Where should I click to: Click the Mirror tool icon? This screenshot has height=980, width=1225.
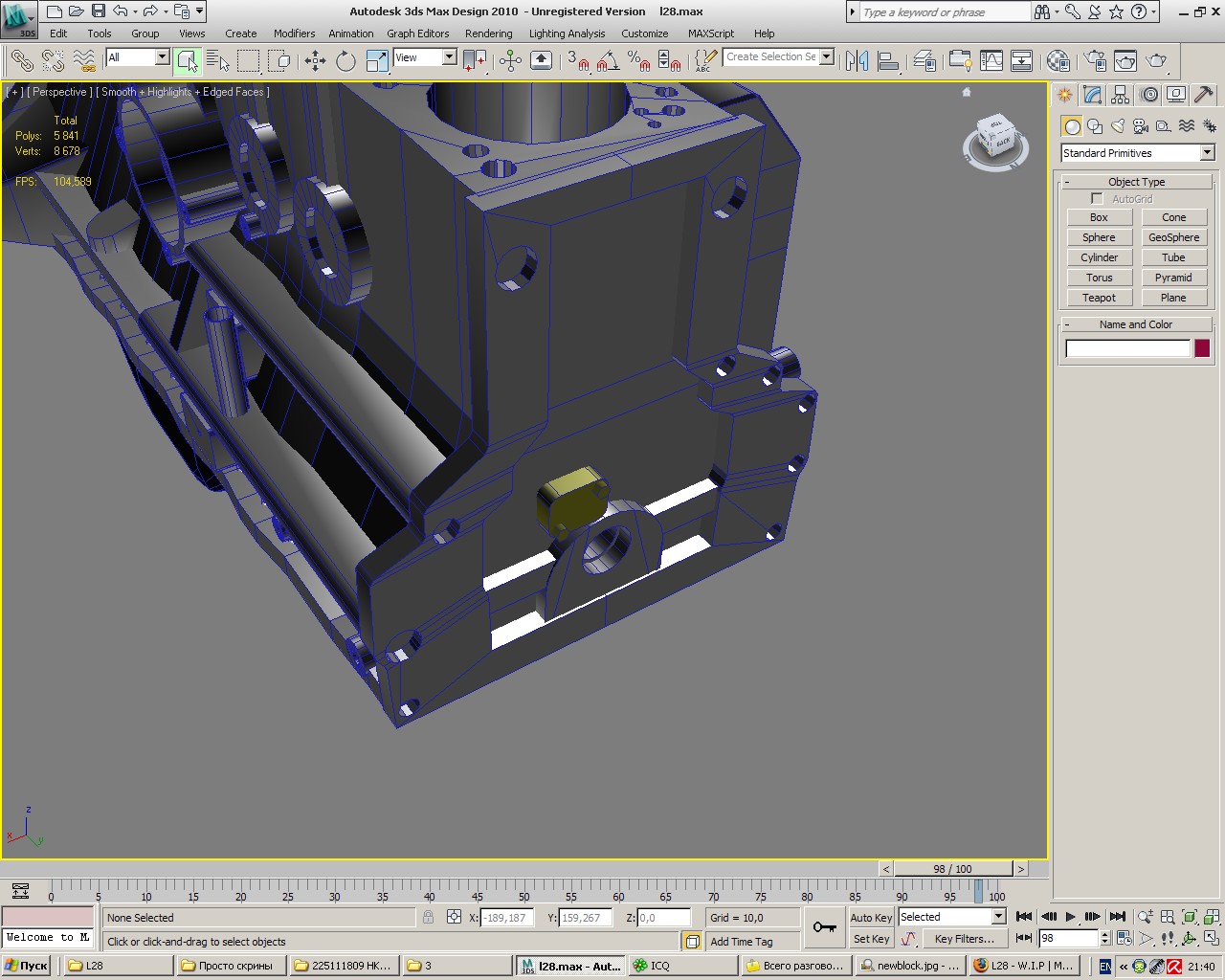[857, 61]
